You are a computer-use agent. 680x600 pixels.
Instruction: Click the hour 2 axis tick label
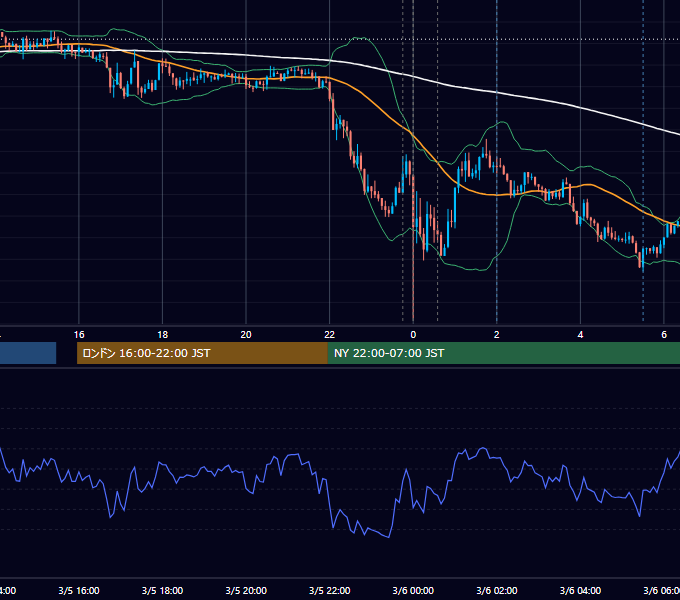(x=497, y=335)
